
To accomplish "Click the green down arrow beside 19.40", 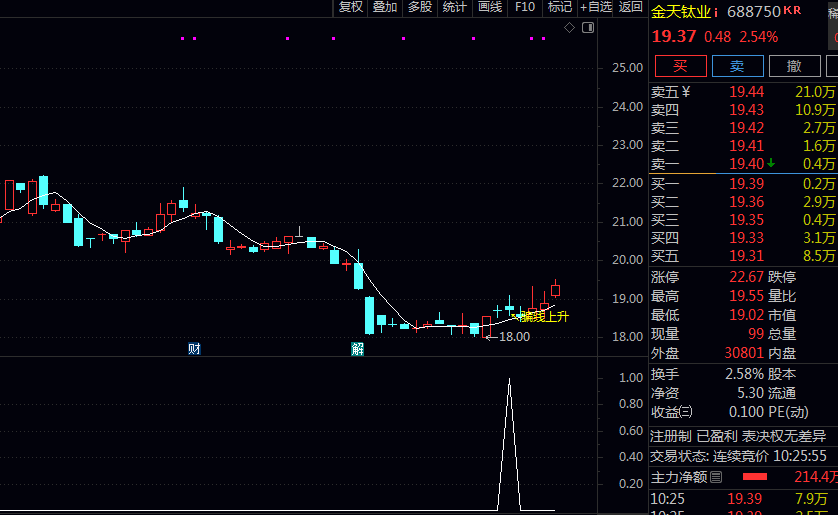I will pyautogui.click(x=771, y=163).
